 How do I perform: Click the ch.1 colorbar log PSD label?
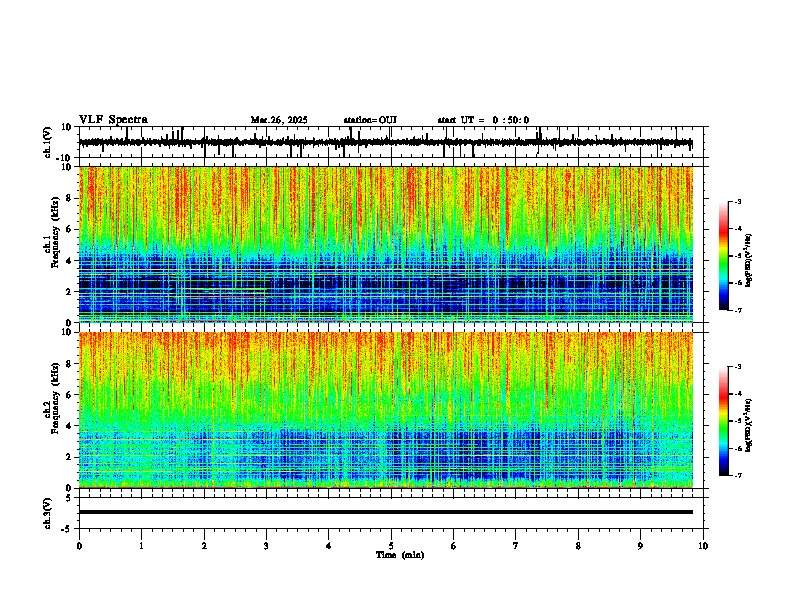(748, 261)
